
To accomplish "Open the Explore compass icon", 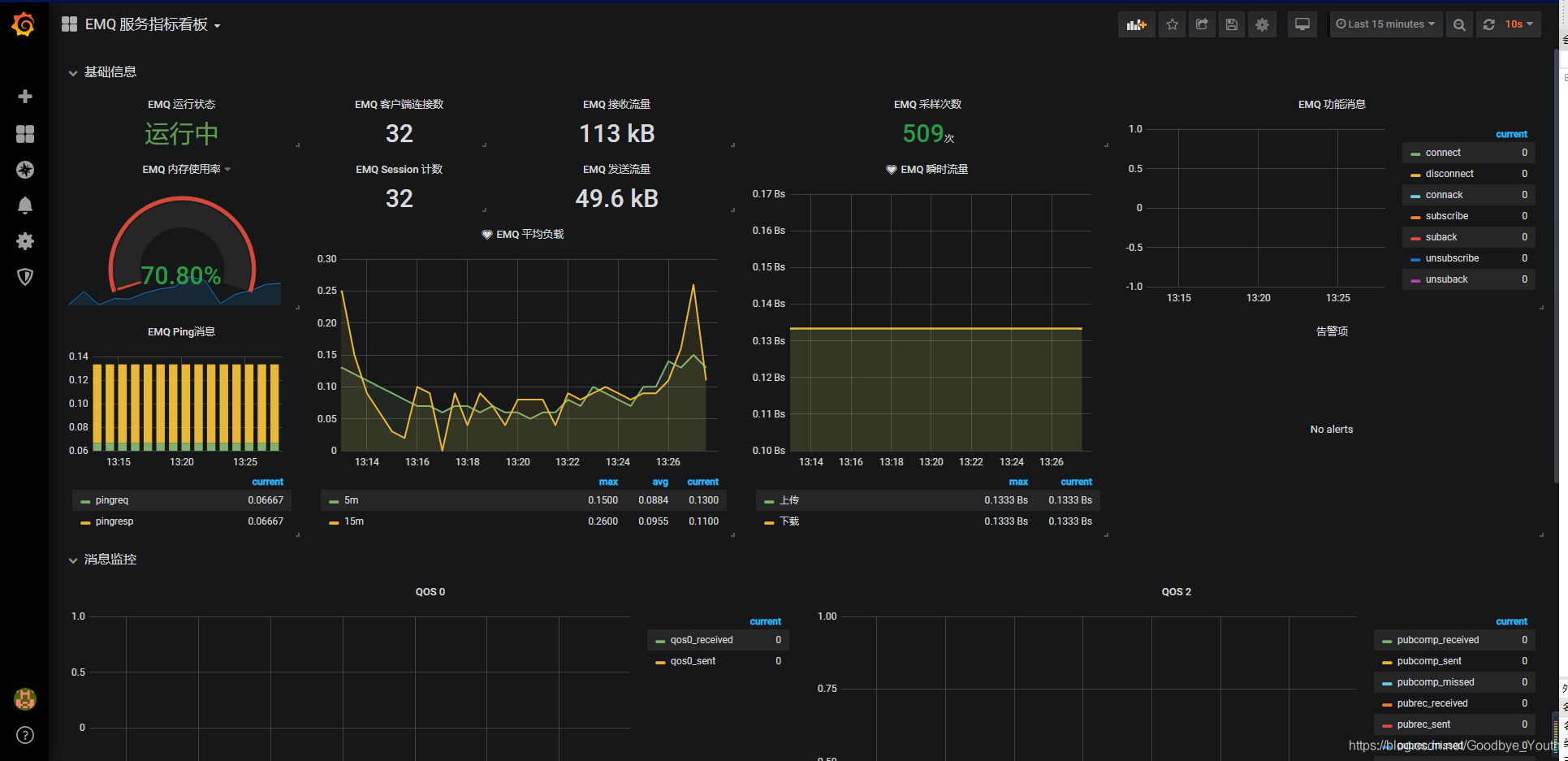I will (x=25, y=170).
